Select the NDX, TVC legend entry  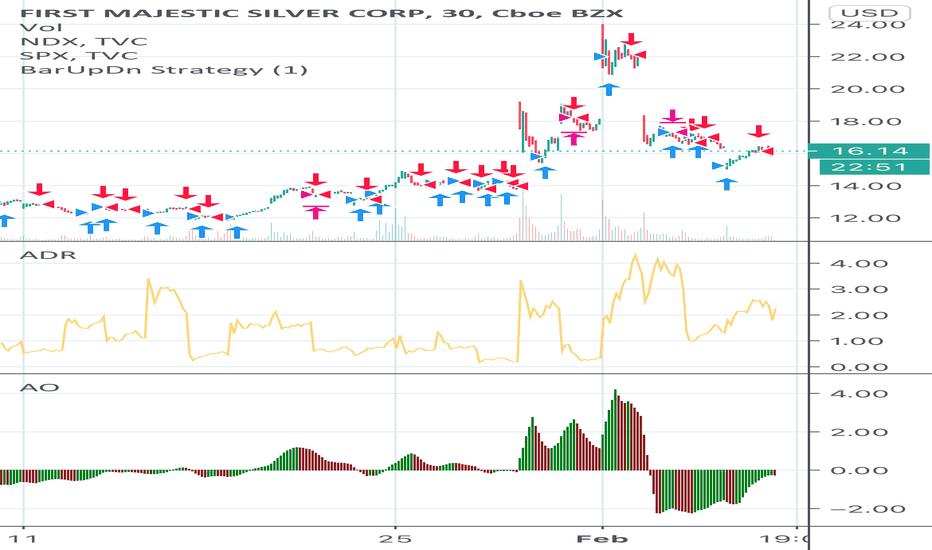[84, 42]
